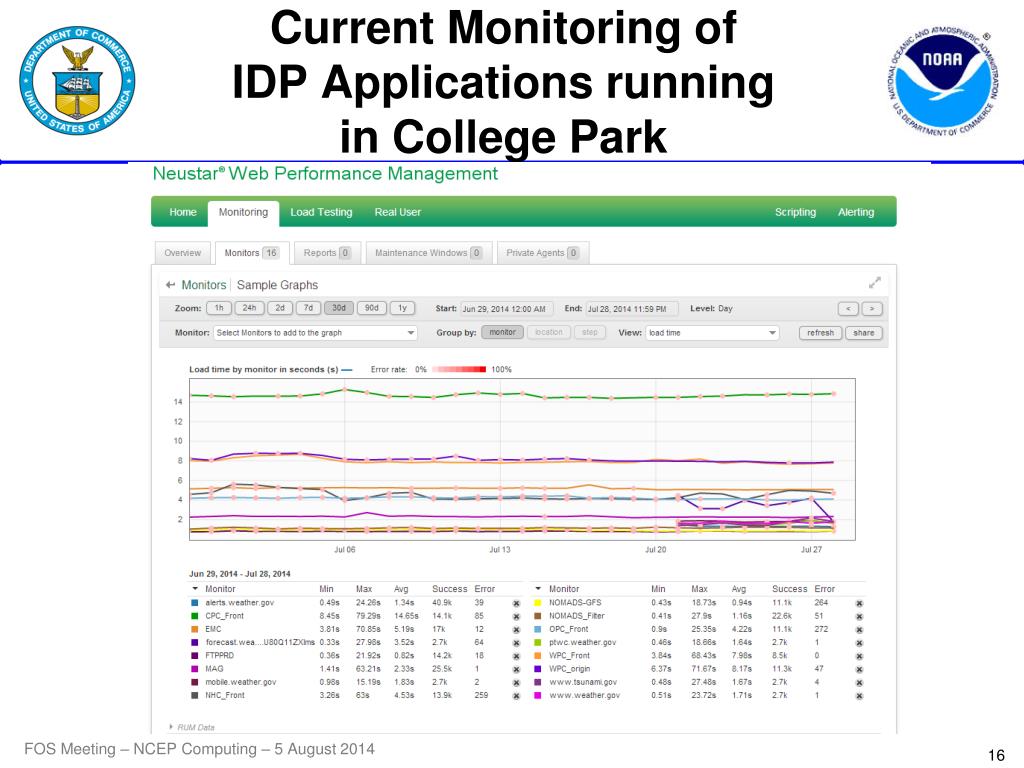1024x768 pixels.
Task: Remove WPC_origin monitor from graph
Action: [x=859, y=669]
